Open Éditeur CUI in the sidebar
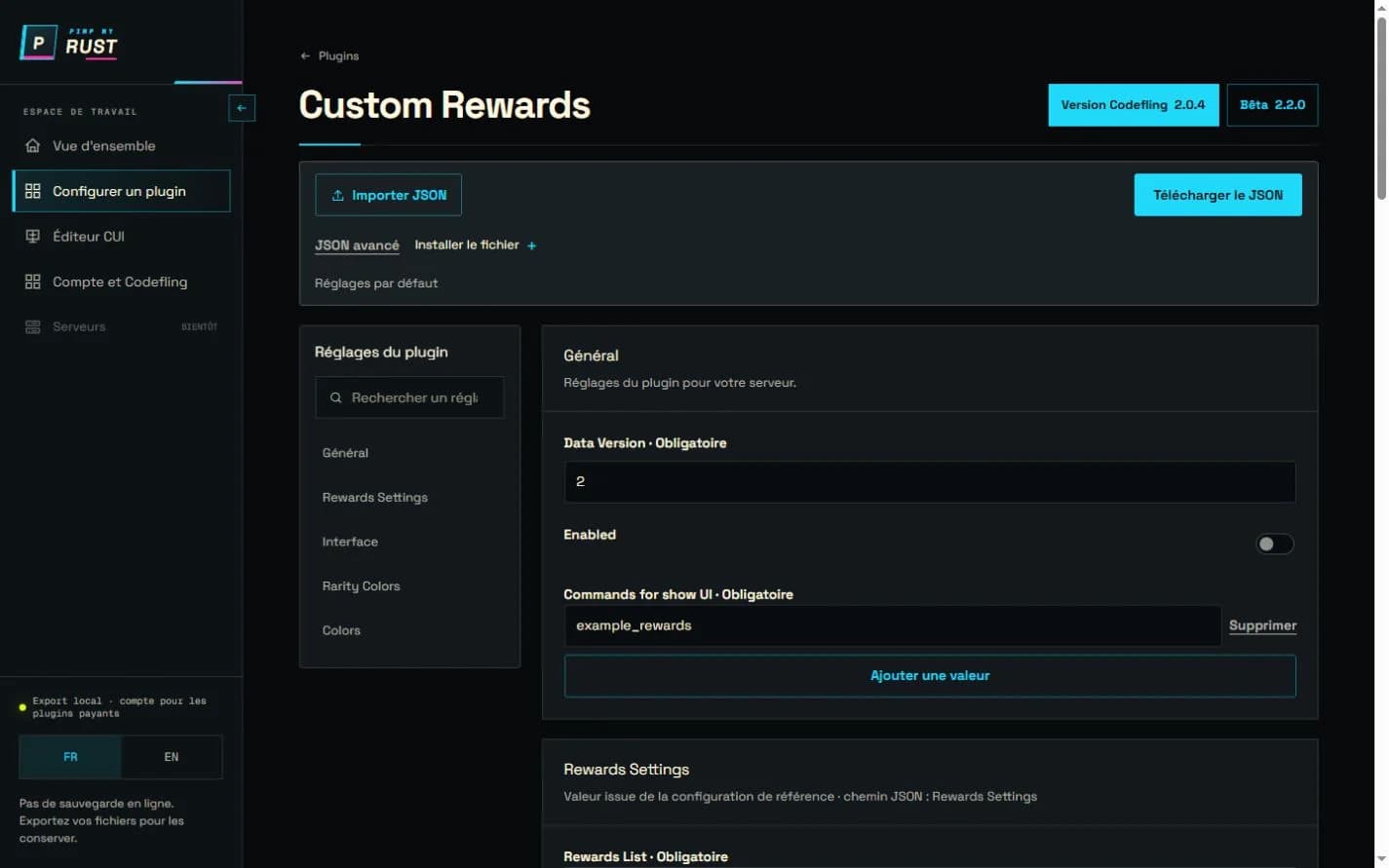Screen dimensions: 1389x868 (x=121, y=237)
